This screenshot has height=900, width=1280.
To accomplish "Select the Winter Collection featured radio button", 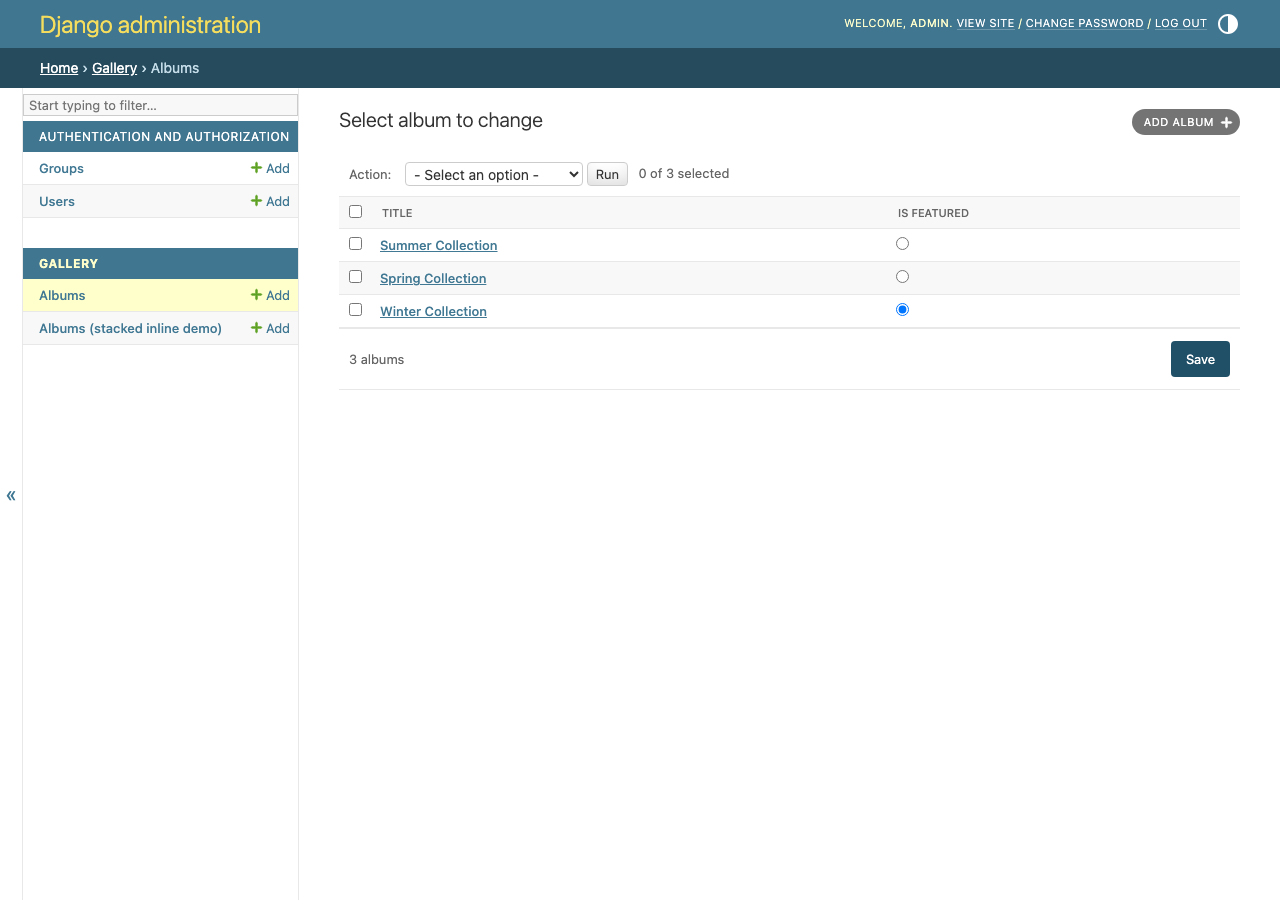I will (x=902, y=310).
